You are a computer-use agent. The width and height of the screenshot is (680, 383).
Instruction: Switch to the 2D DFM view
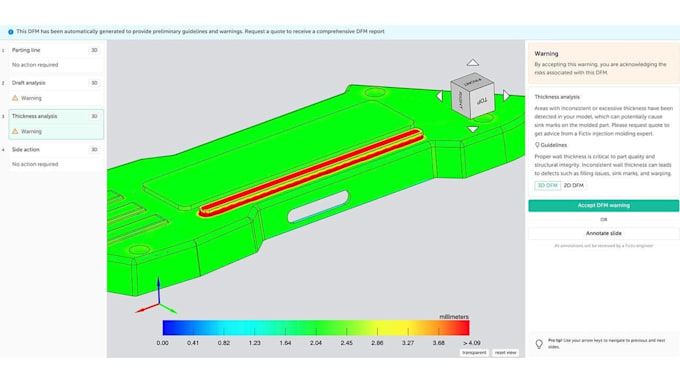[573, 185]
